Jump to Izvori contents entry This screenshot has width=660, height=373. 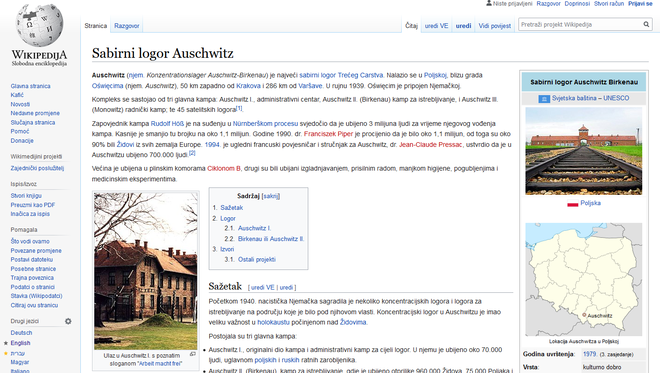click(227, 249)
